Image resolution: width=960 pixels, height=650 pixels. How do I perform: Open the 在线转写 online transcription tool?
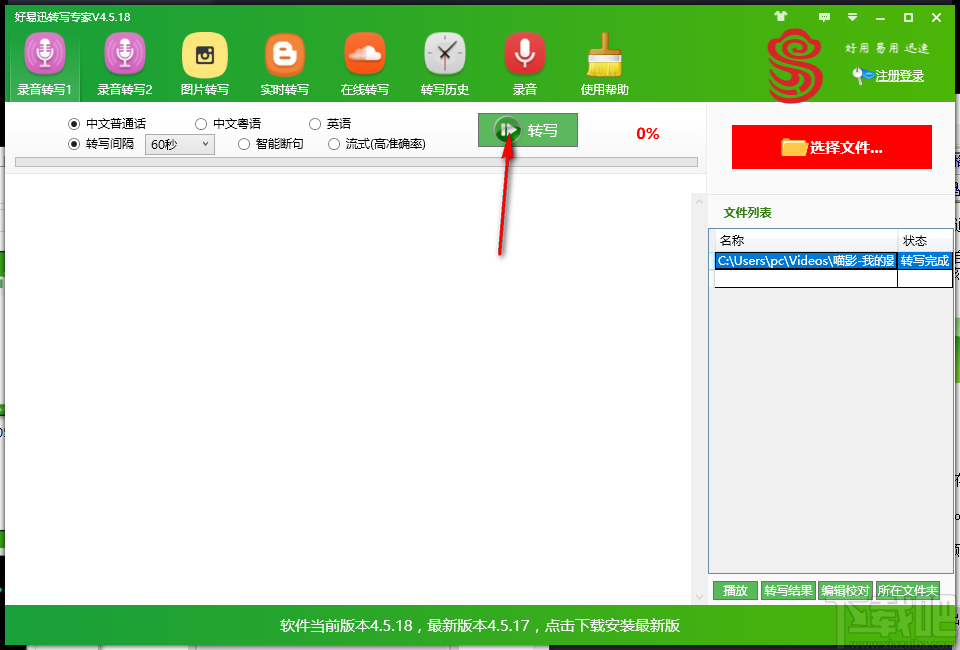click(364, 62)
